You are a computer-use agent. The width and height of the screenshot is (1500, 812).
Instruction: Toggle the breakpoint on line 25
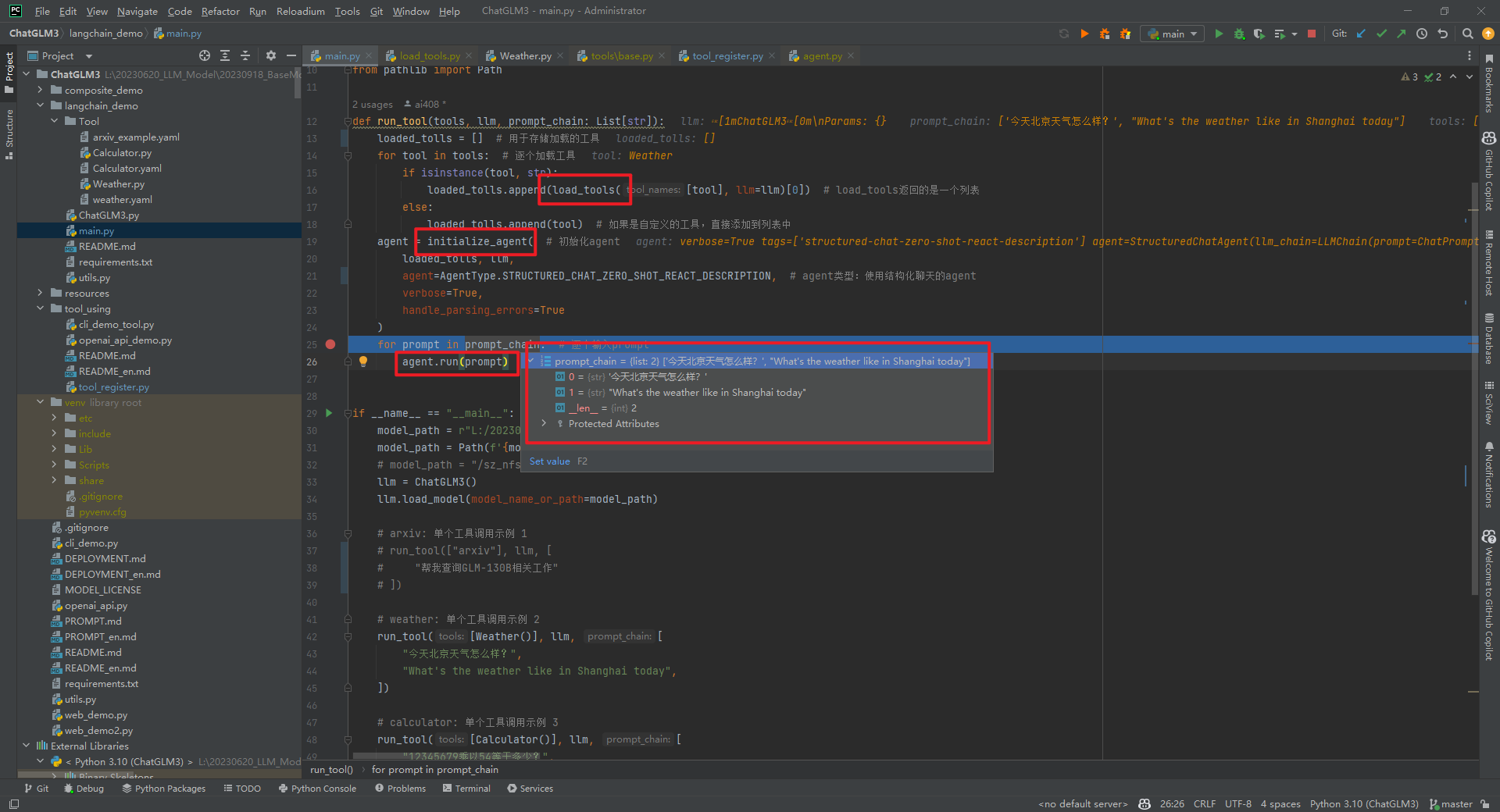(330, 344)
